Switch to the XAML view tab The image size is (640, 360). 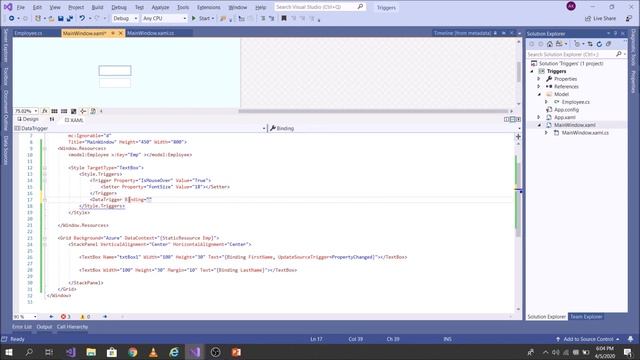[x=74, y=120]
